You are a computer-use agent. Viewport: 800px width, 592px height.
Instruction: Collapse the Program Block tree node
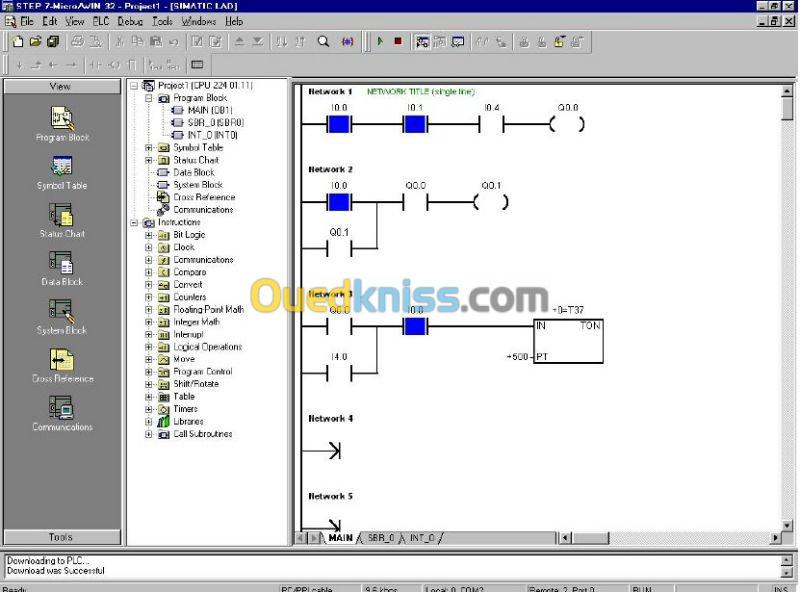pyautogui.click(x=148, y=98)
